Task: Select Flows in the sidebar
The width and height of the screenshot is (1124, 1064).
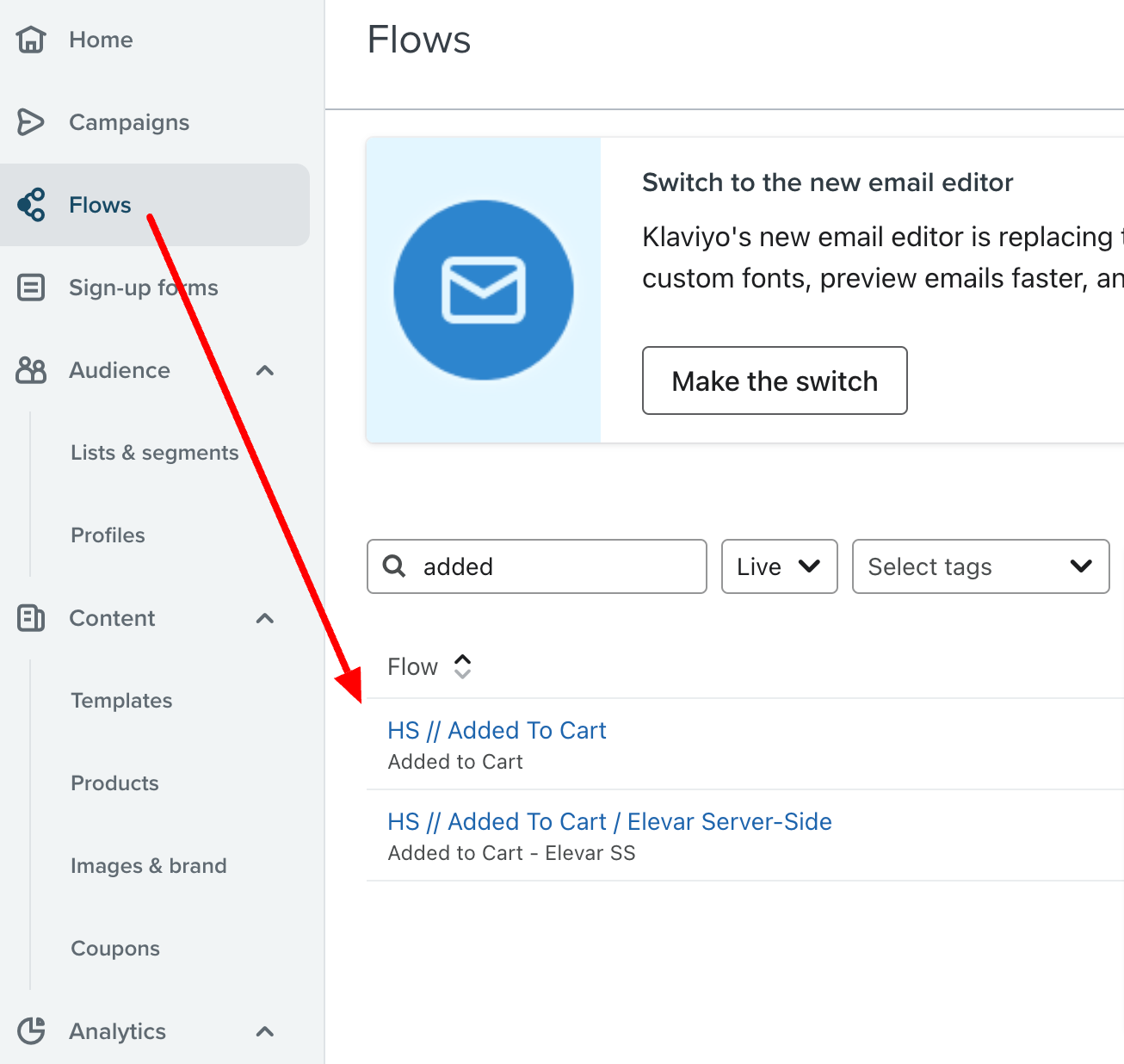Action: [155, 205]
